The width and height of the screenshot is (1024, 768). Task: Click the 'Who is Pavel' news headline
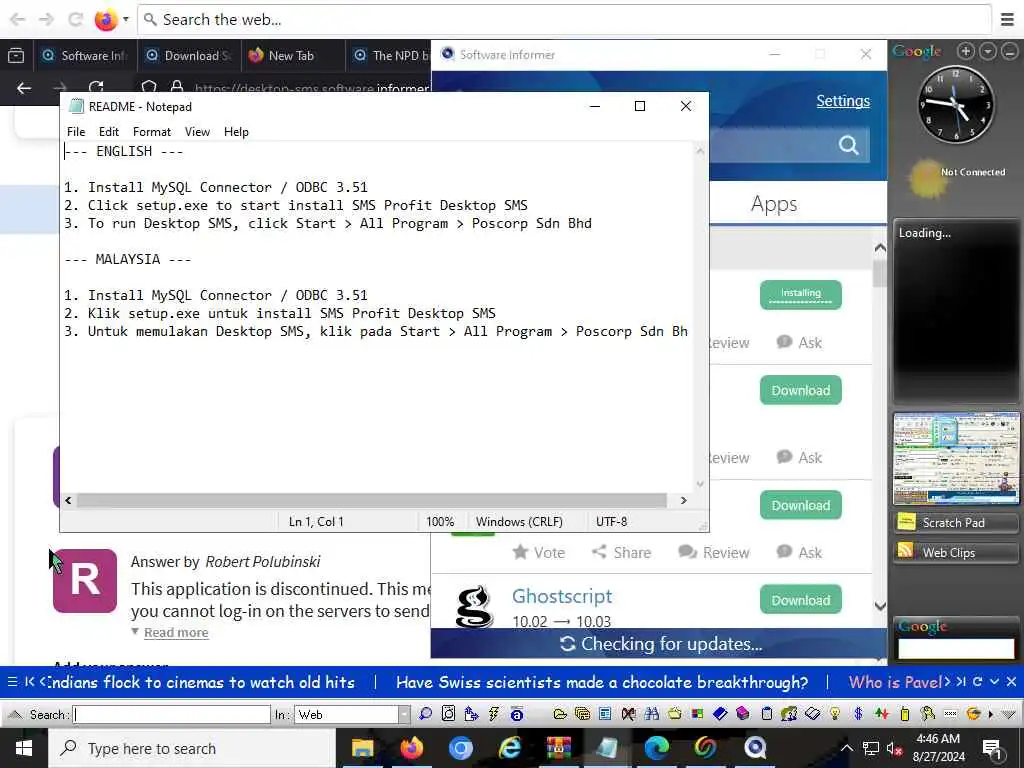click(x=895, y=682)
